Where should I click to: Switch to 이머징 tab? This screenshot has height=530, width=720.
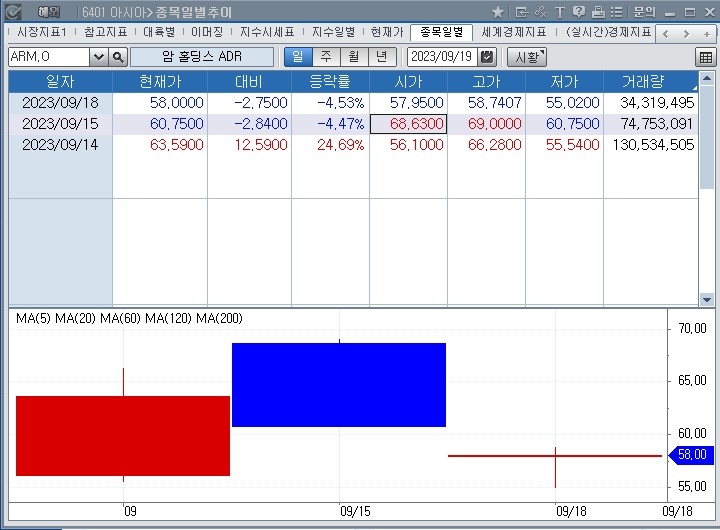coord(207,32)
